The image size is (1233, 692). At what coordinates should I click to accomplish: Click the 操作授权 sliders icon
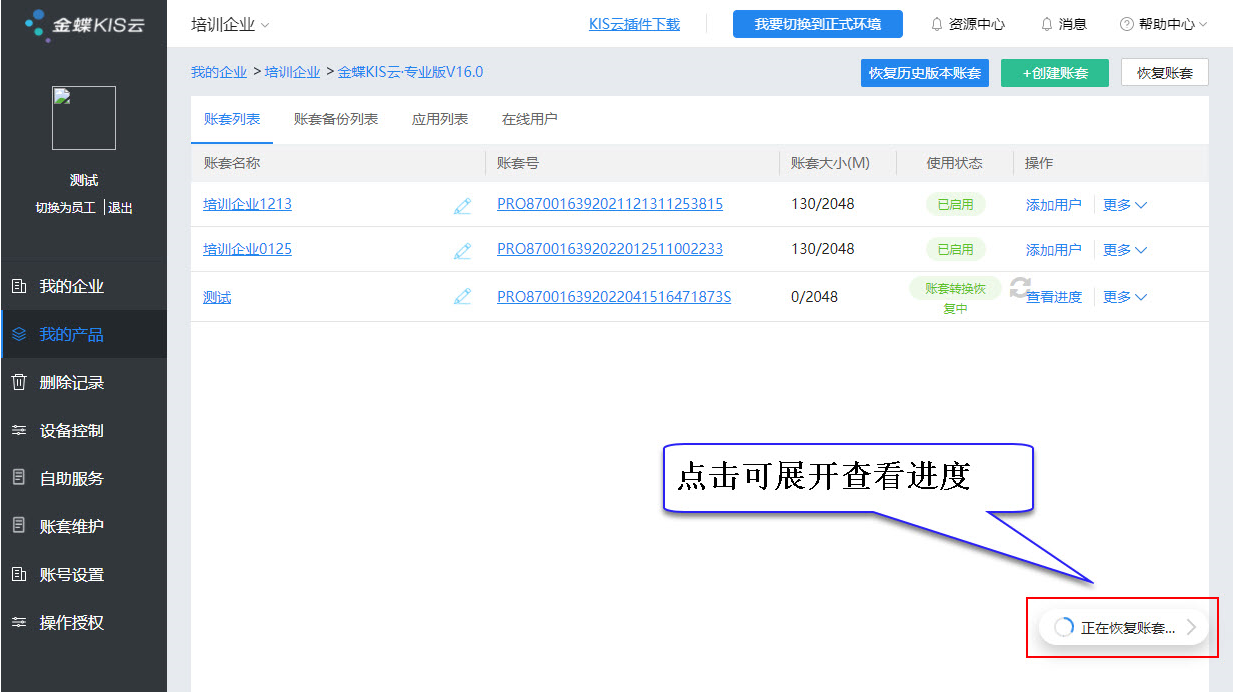19,623
